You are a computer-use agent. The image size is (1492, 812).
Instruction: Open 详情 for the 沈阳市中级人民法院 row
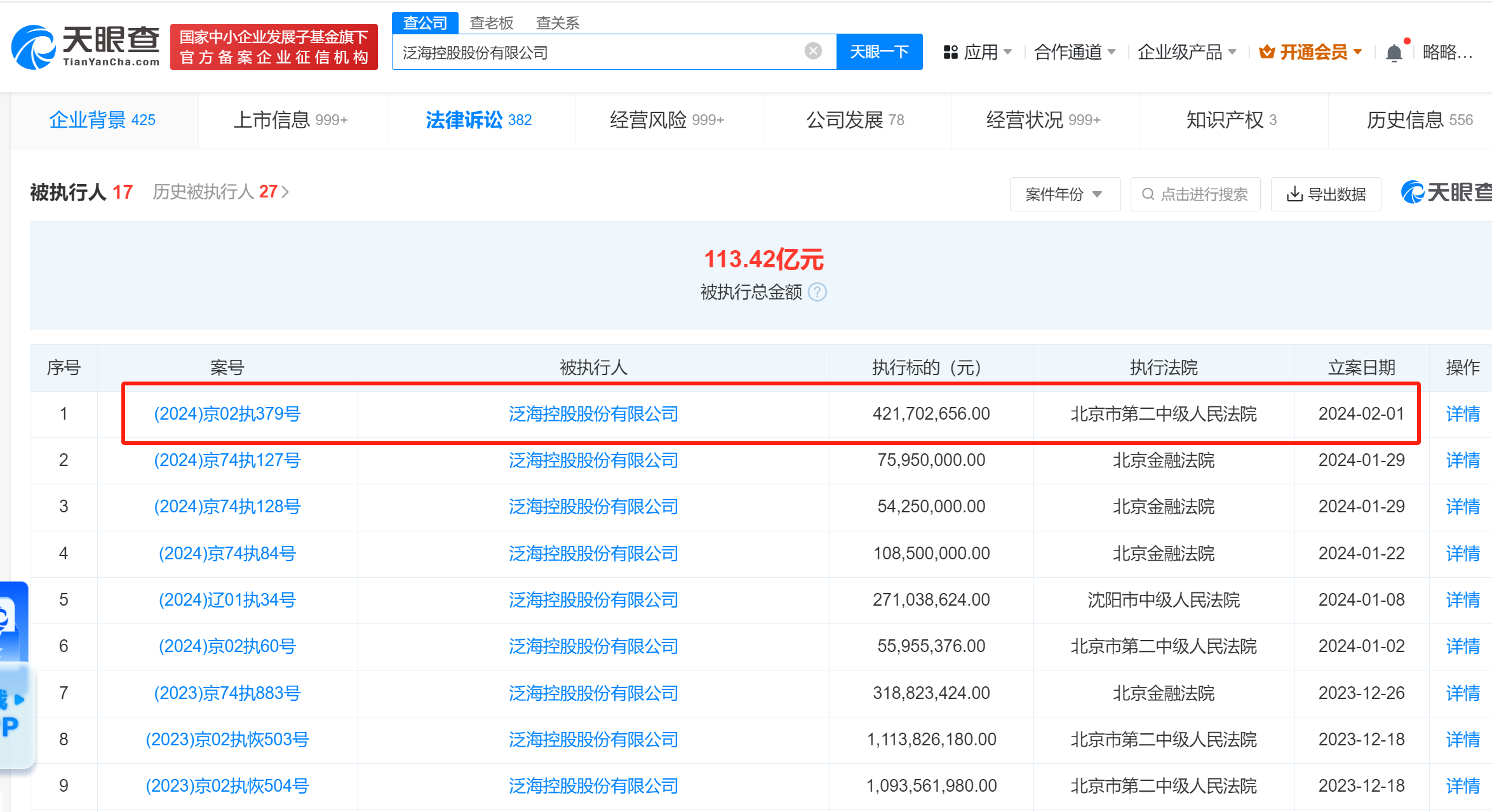pos(1463,600)
